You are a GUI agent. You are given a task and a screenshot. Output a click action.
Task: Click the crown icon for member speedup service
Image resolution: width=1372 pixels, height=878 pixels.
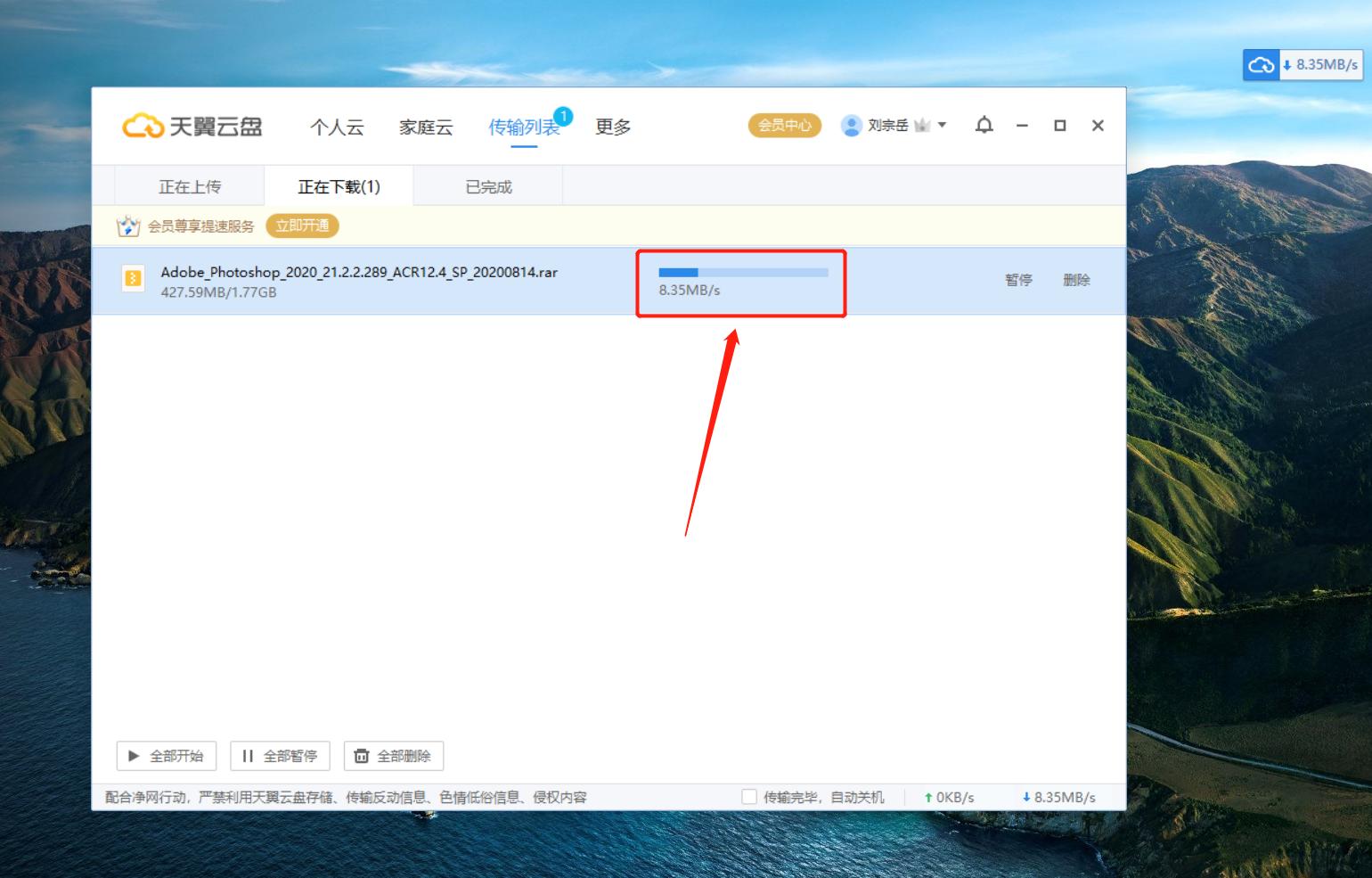pyautogui.click(x=130, y=226)
